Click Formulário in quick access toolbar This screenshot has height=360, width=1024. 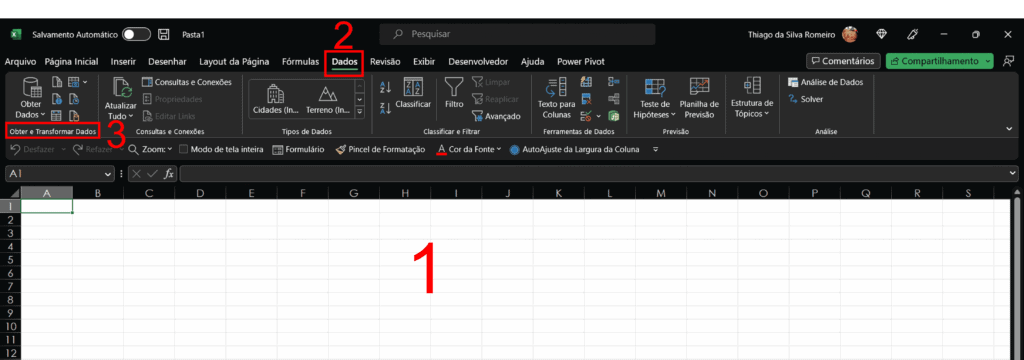tap(298, 150)
